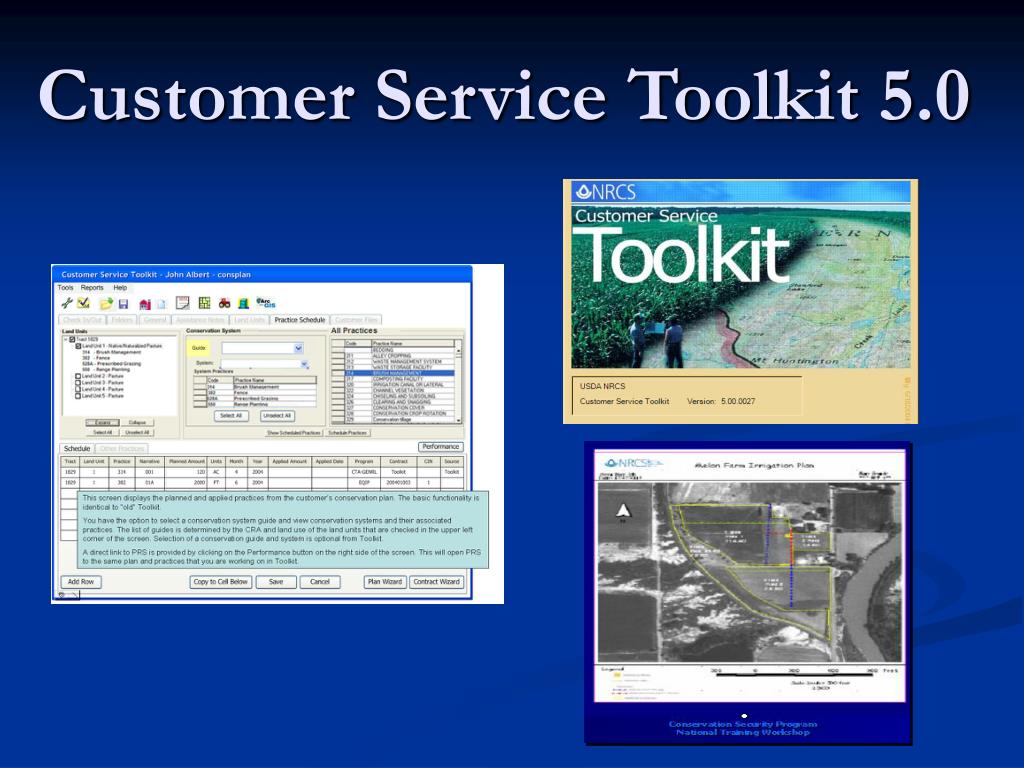Click the Schedule Practices button
Image resolution: width=1024 pixels, height=768 pixels.
coord(347,433)
